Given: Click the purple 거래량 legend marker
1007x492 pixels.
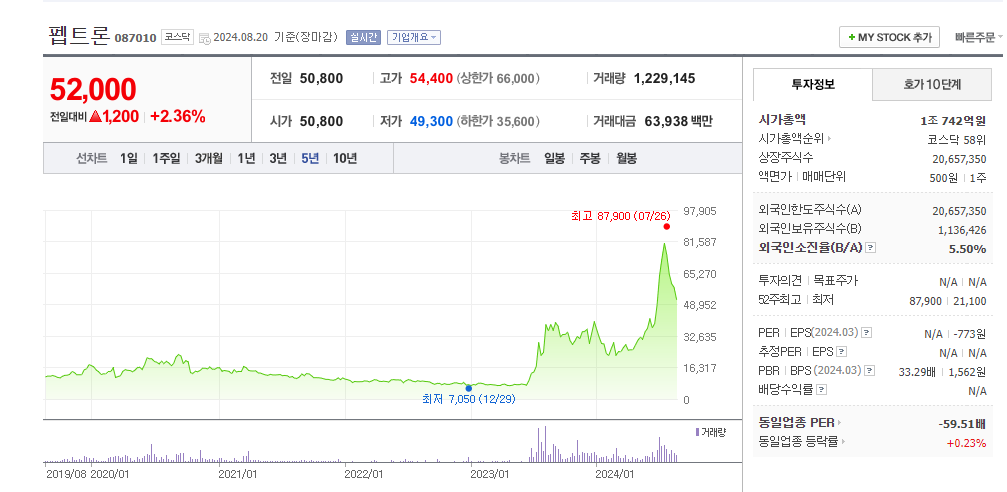Looking at the screenshot, I should click(x=697, y=432).
